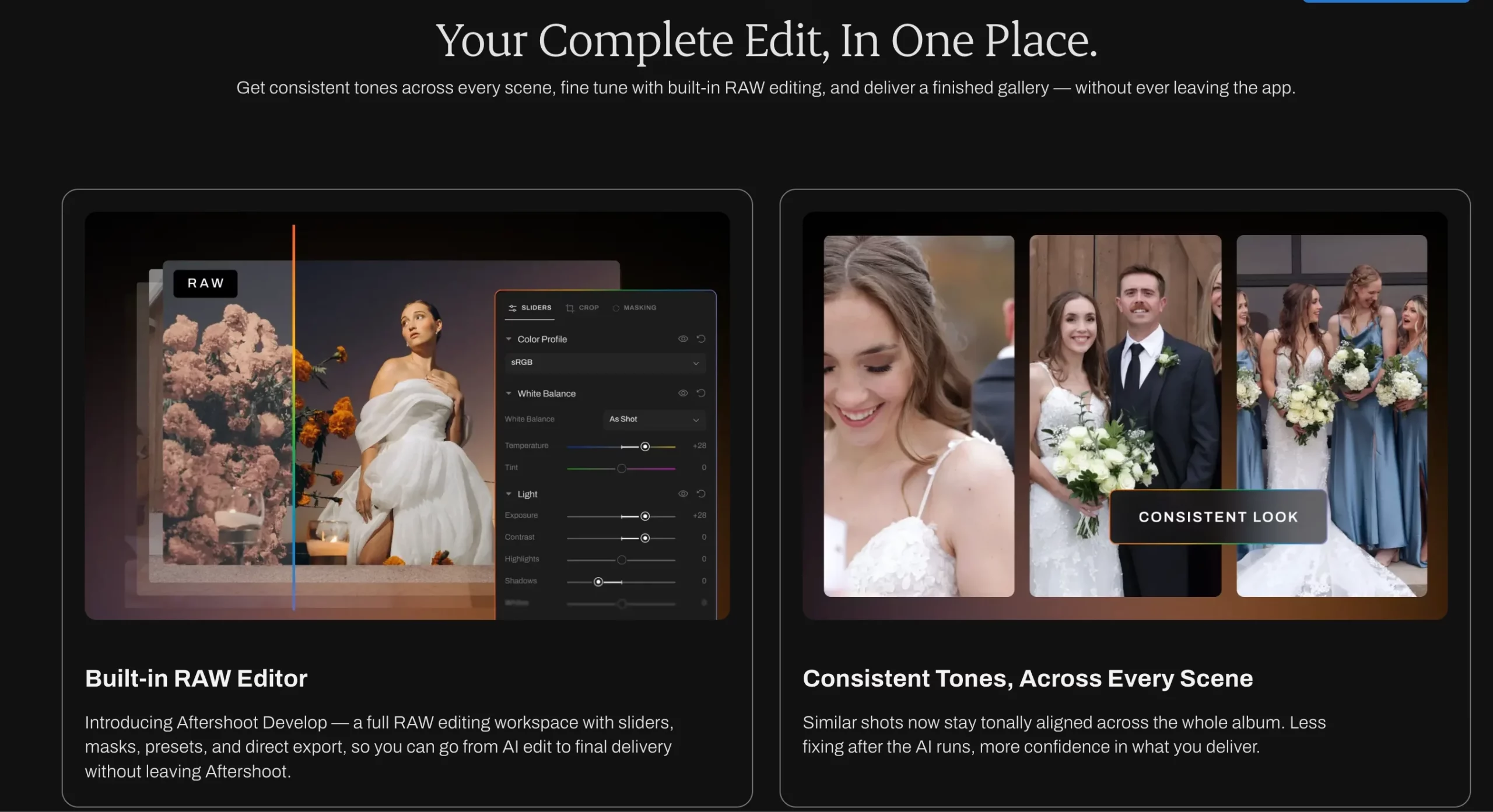The height and width of the screenshot is (812, 1493).
Task: Select the bridesmaids photo thumbnail
Action: point(1331,416)
